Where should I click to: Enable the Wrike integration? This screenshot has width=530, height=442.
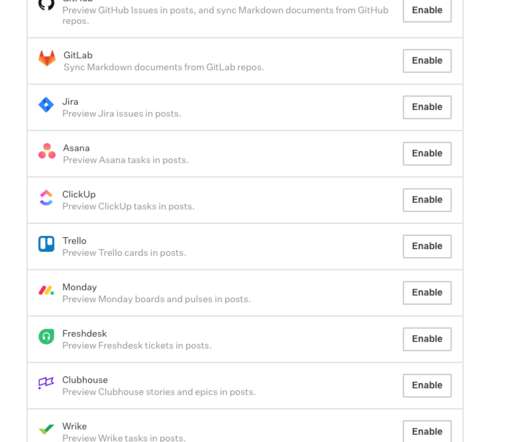[x=427, y=431]
